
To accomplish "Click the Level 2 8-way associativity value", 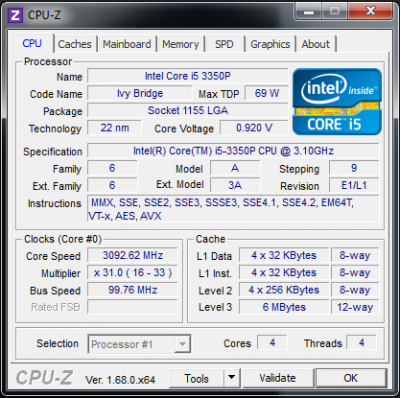I will pos(355,290).
